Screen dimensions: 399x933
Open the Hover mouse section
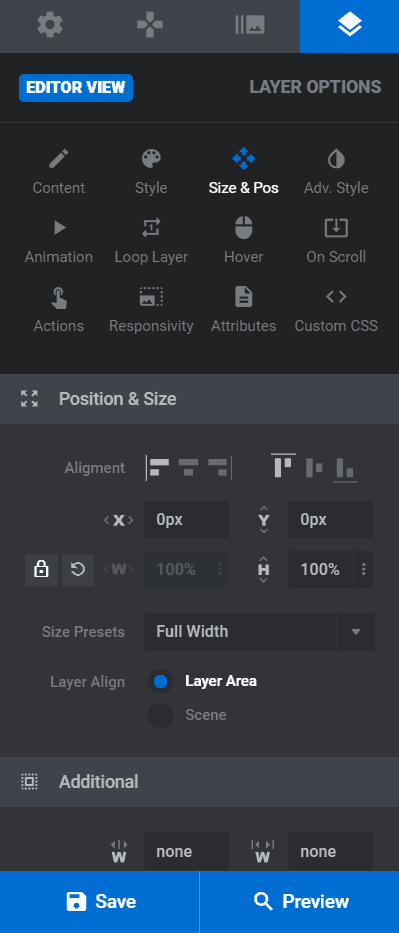coord(244,241)
